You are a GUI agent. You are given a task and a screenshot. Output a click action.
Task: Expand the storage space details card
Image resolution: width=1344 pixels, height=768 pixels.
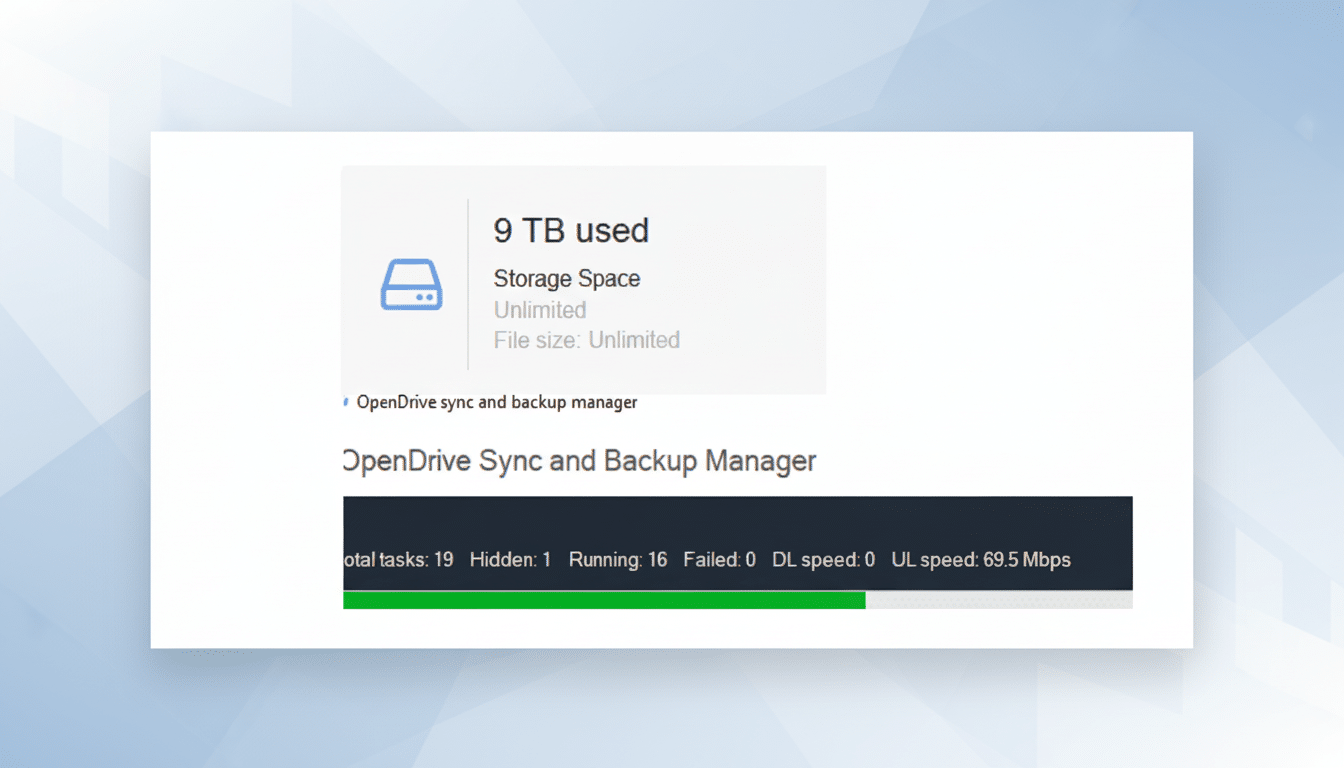pyautogui.click(x=584, y=280)
